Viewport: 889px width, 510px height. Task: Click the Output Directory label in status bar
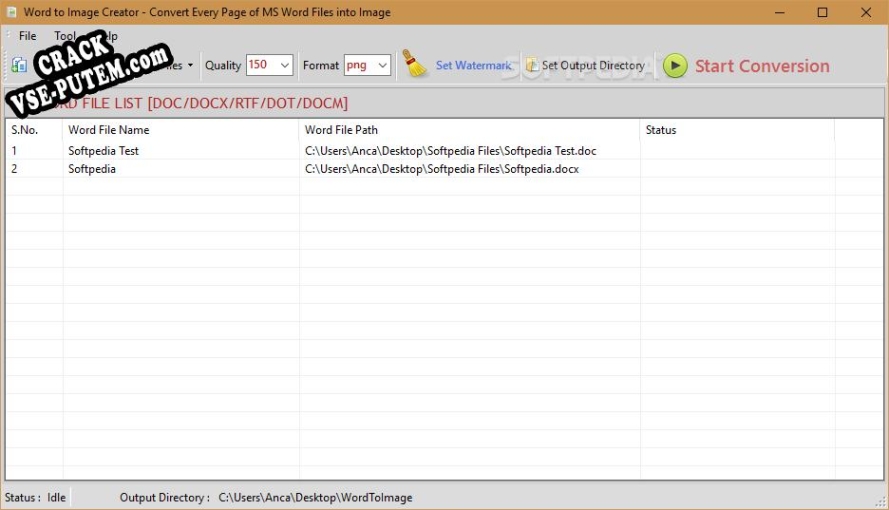(164, 498)
